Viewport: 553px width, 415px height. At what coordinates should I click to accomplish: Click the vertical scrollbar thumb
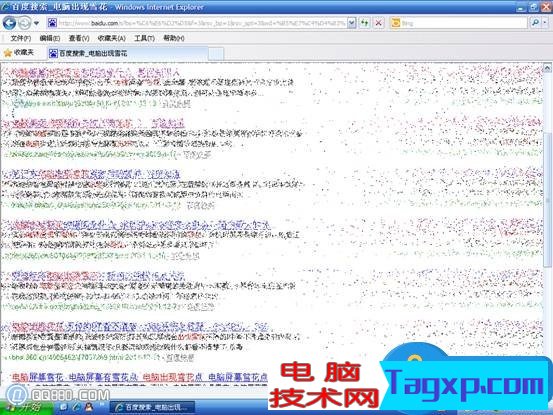(x=547, y=200)
